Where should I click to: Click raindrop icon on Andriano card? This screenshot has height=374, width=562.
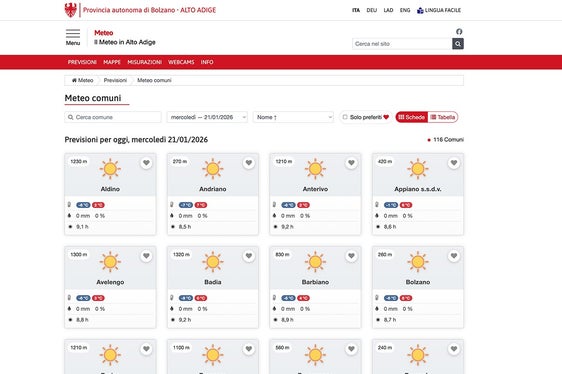(172, 216)
